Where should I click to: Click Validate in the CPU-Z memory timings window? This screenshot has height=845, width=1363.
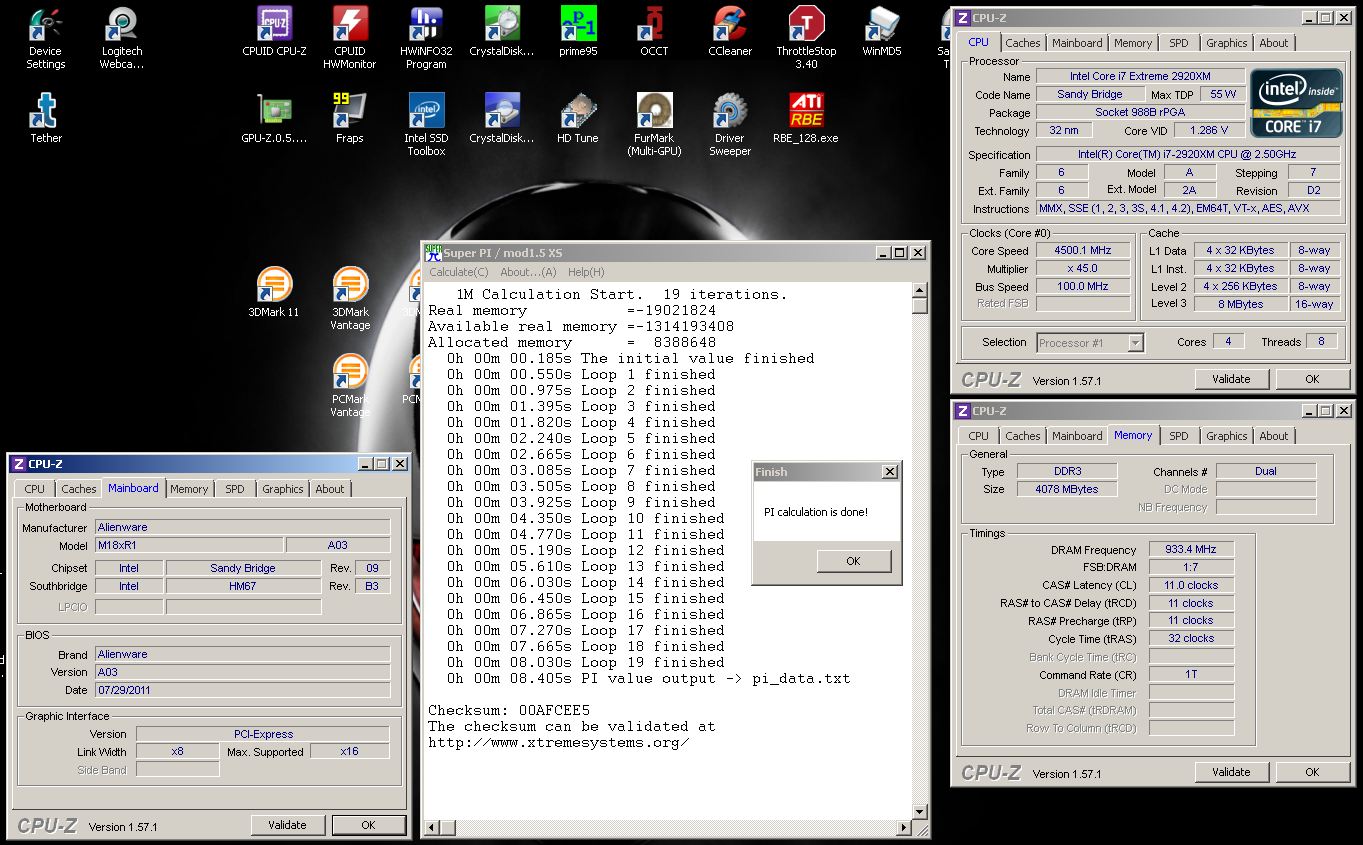click(x=1231, y=772)
